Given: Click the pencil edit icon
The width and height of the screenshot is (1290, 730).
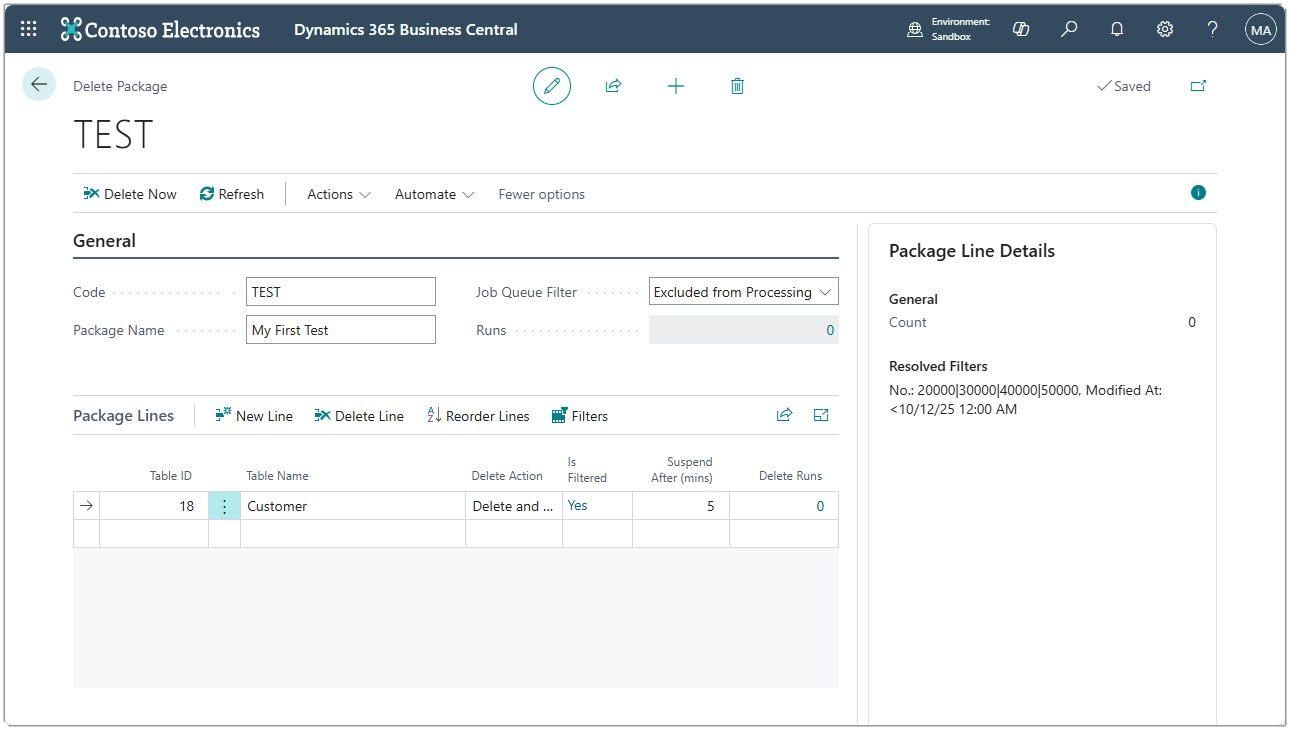Looking at the screenshot, I should coord(551,86).
